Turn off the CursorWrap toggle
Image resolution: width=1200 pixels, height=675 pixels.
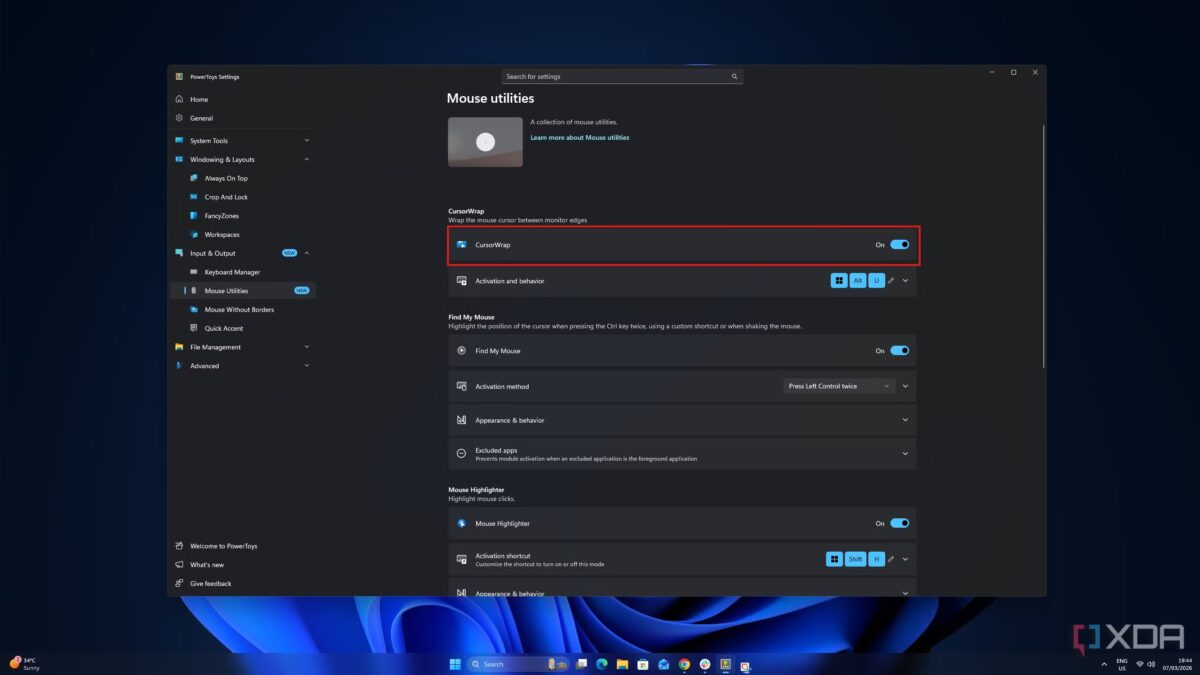pos(899,244)
